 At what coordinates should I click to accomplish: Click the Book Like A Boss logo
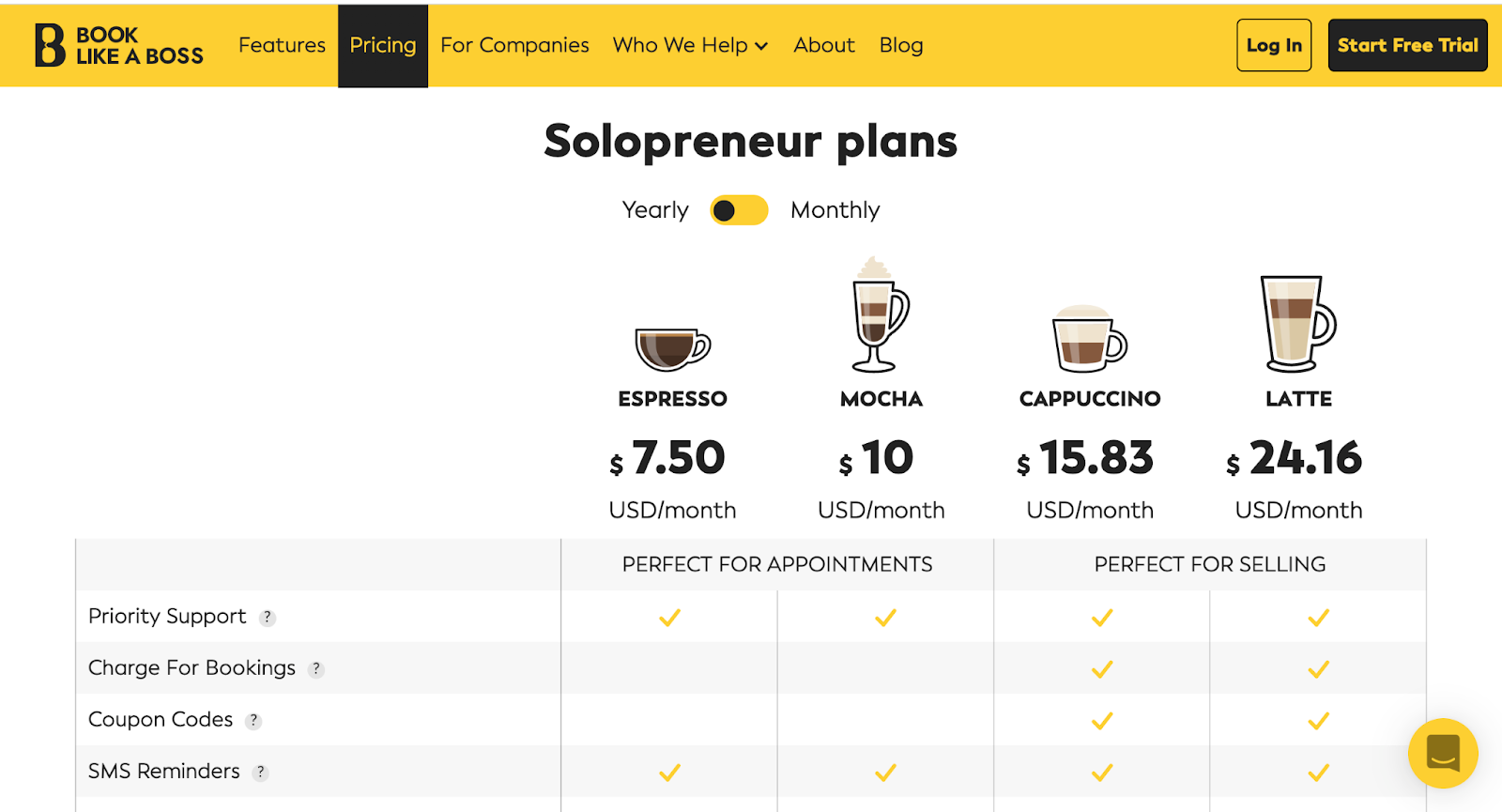click(119, 45)
